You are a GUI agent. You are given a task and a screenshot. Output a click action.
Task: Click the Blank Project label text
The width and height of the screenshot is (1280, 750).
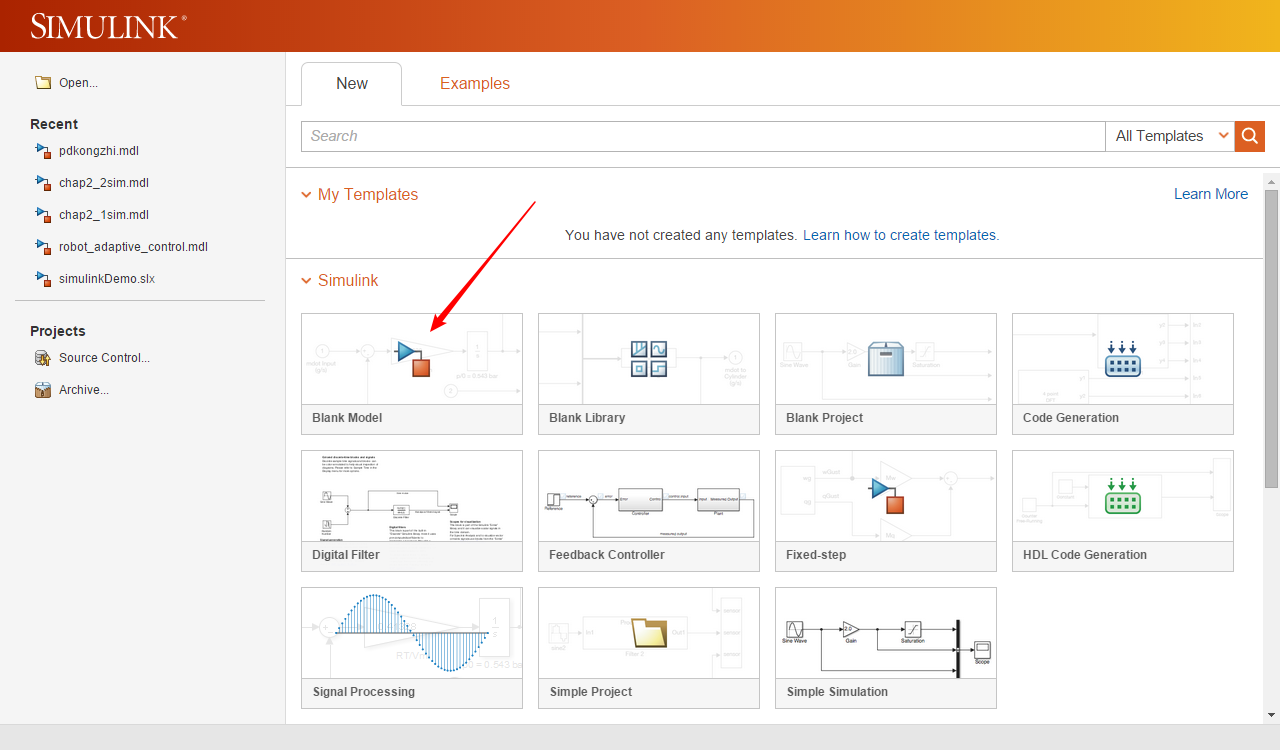pos(825,418)
